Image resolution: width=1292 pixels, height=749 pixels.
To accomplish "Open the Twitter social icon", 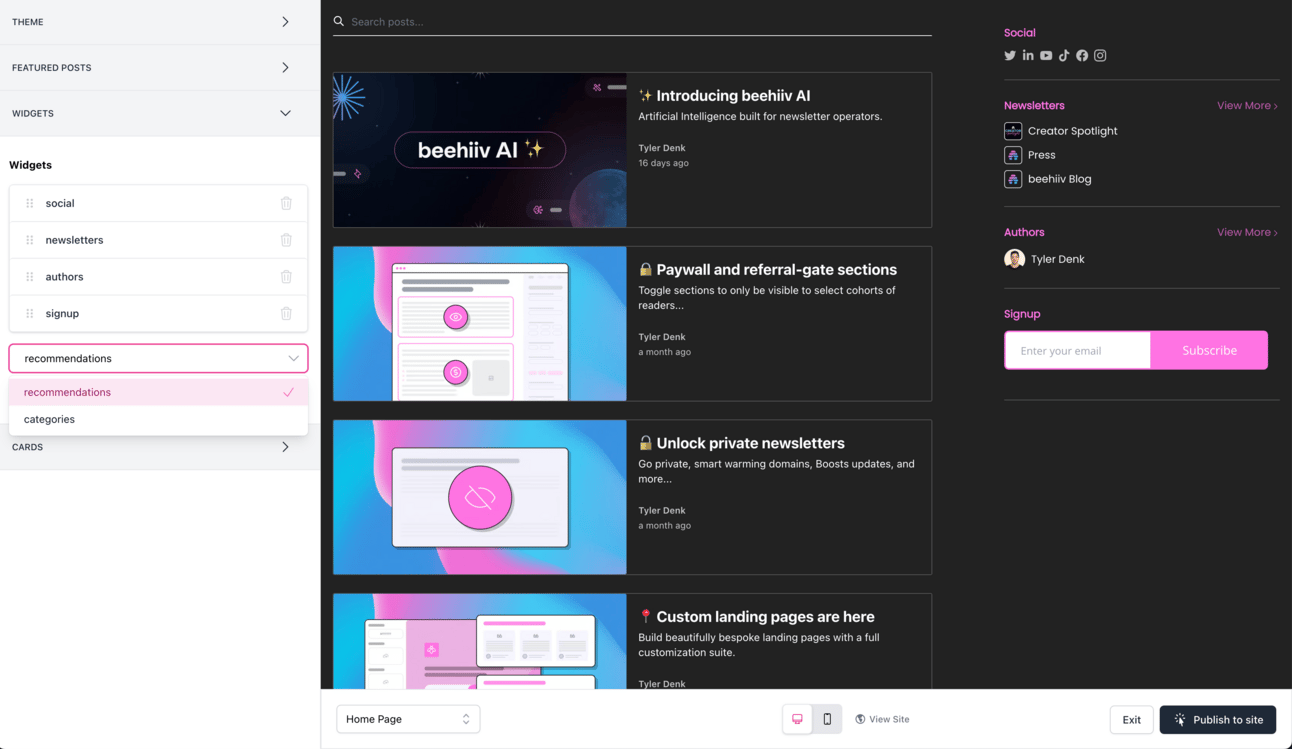I will tap(1010, 56).
